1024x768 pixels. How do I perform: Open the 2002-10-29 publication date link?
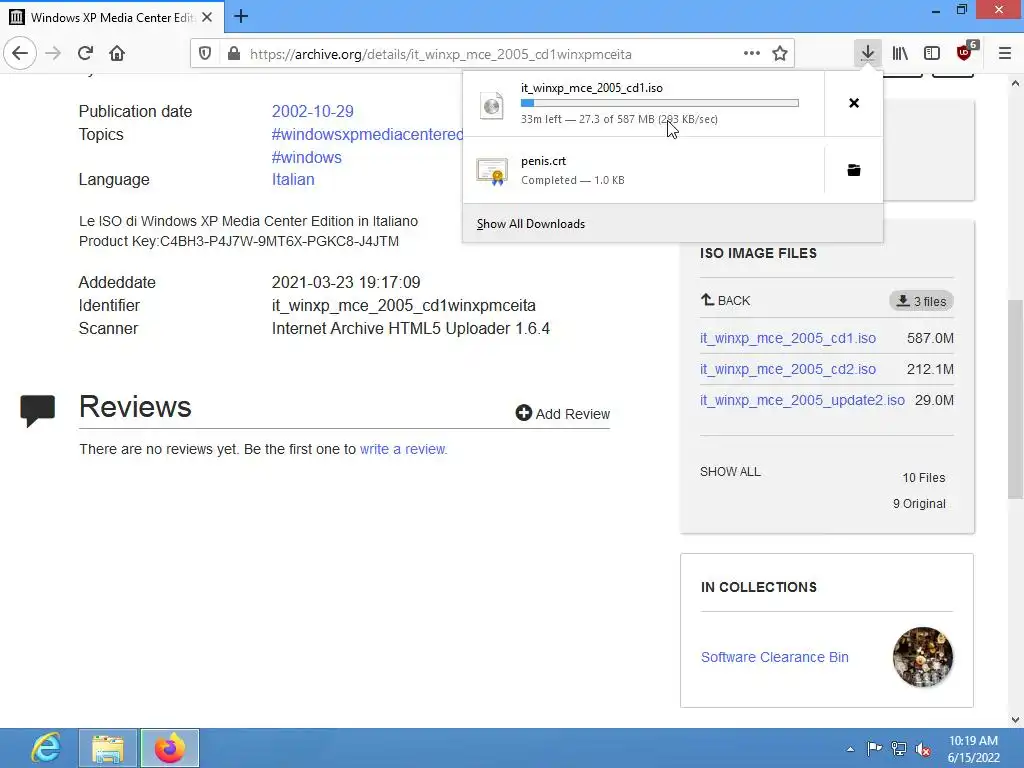(313, 111)
